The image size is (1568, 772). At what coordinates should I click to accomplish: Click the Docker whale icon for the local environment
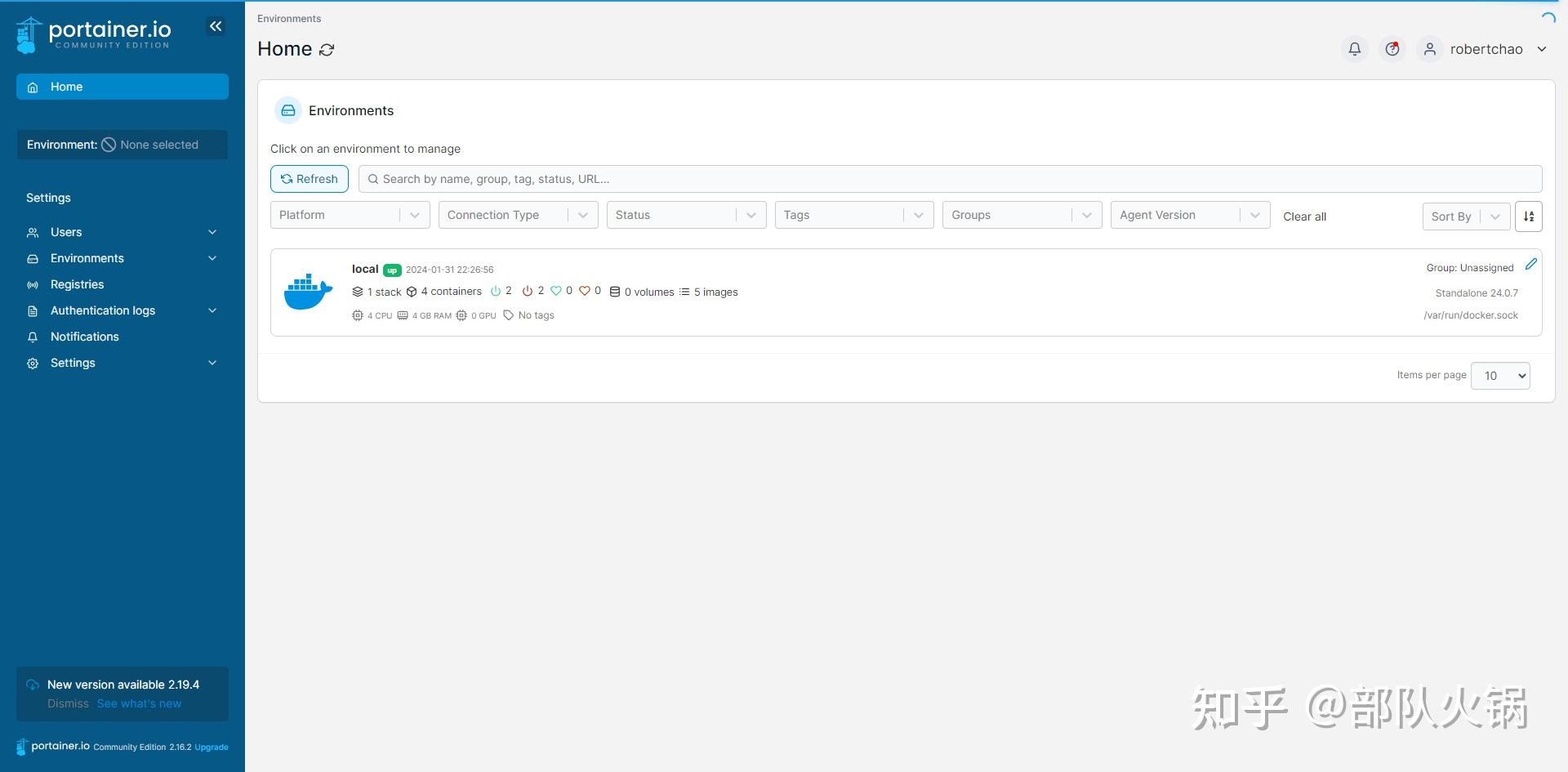click(308, 291)
